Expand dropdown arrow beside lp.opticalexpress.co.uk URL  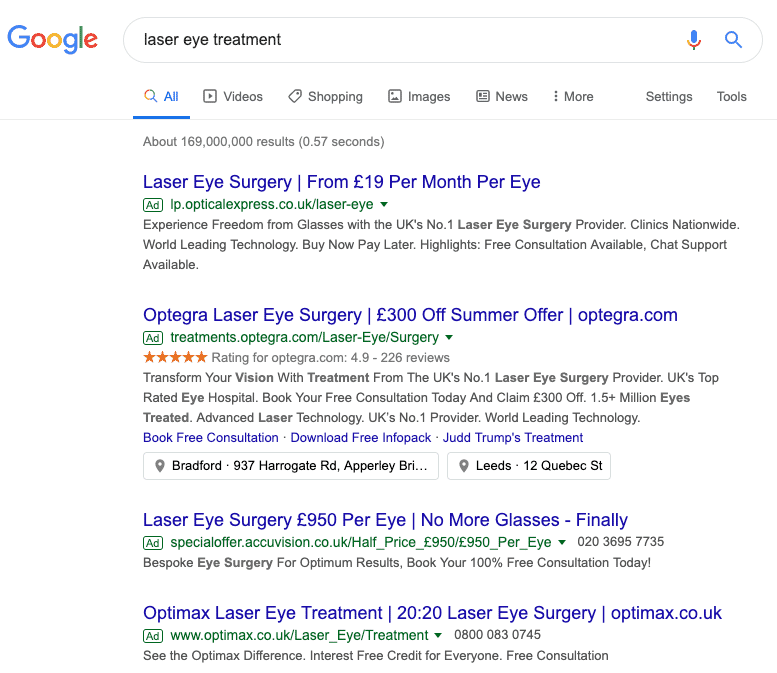tap(384, 205)
